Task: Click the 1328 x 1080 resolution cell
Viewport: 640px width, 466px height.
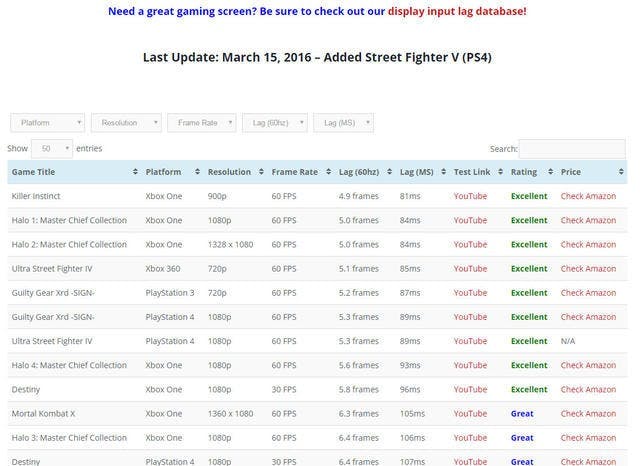Action: [230, 244]
